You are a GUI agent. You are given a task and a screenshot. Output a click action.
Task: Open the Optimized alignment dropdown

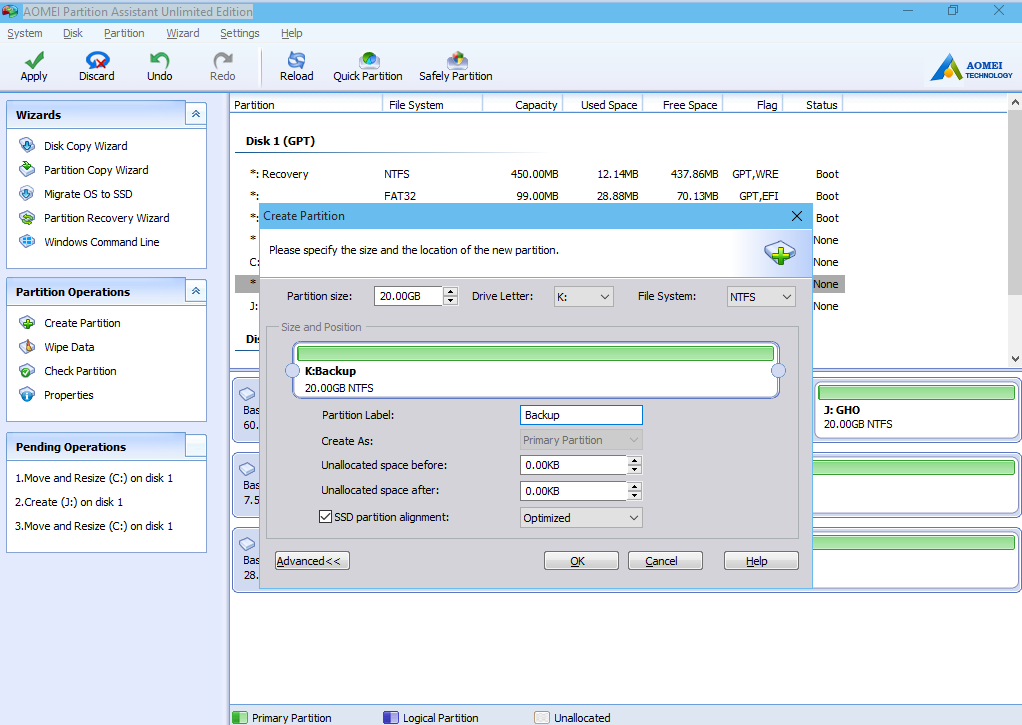pyautogui.click(x=635, y=517)
